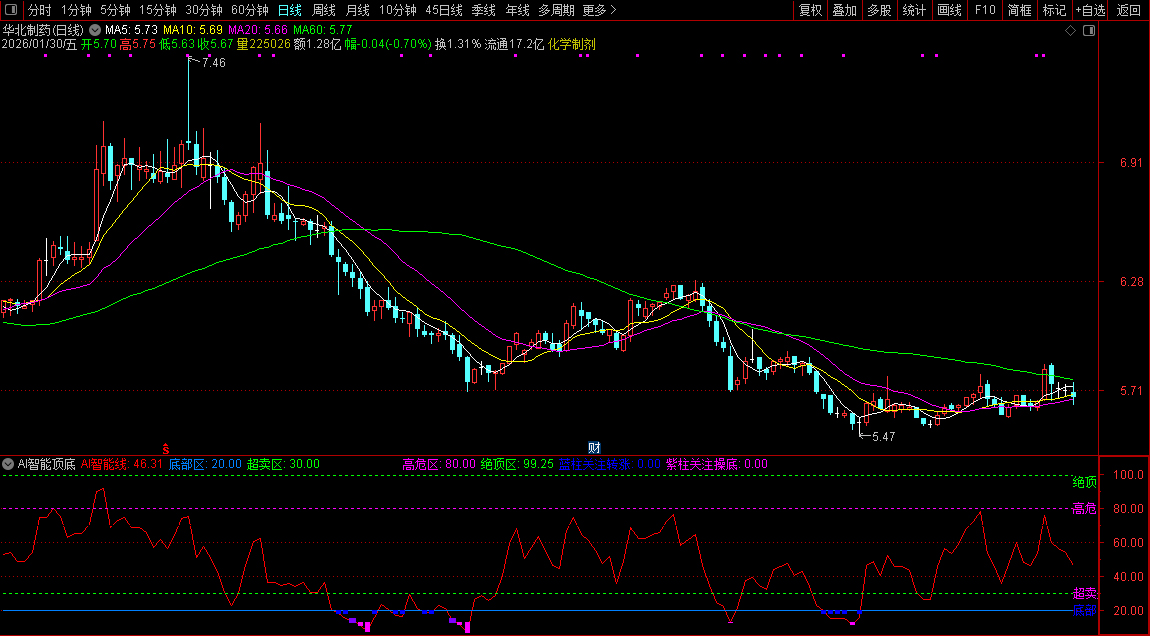Switch to the 周线 weekly tab

pyautogui.click(x=323, y=10)
